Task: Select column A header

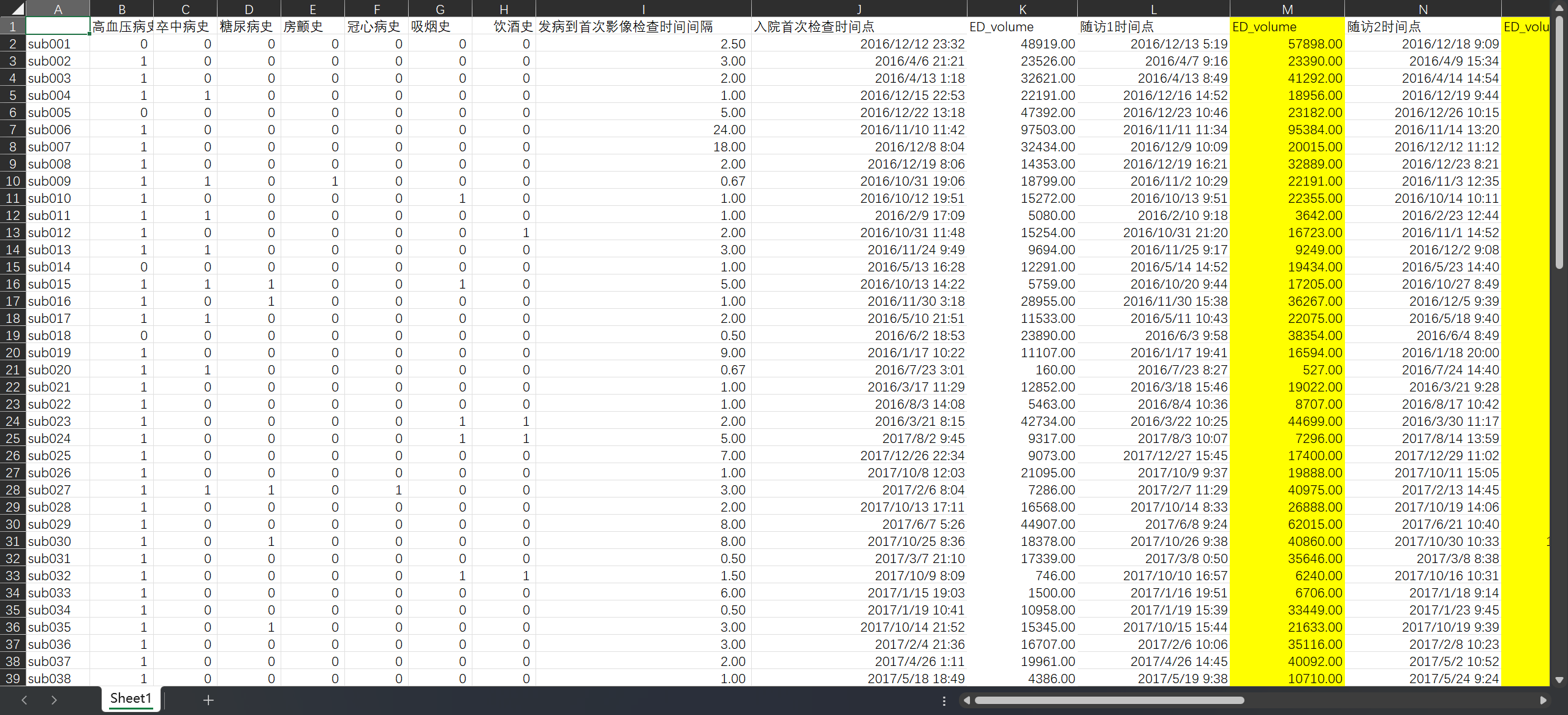Action: 58,9
